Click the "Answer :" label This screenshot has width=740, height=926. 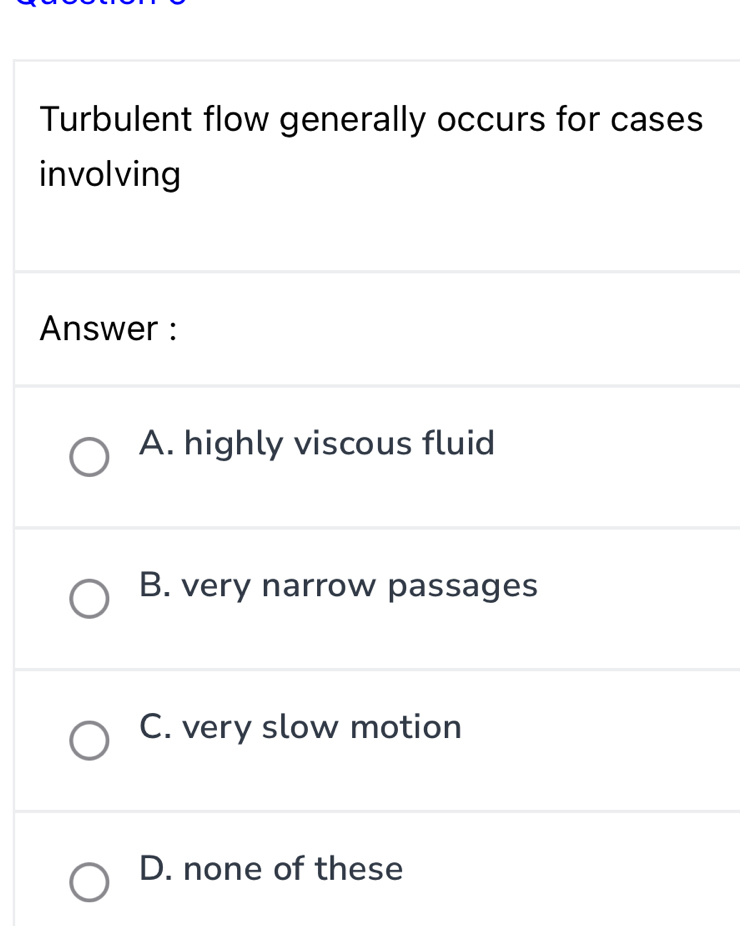click(108, 328)
